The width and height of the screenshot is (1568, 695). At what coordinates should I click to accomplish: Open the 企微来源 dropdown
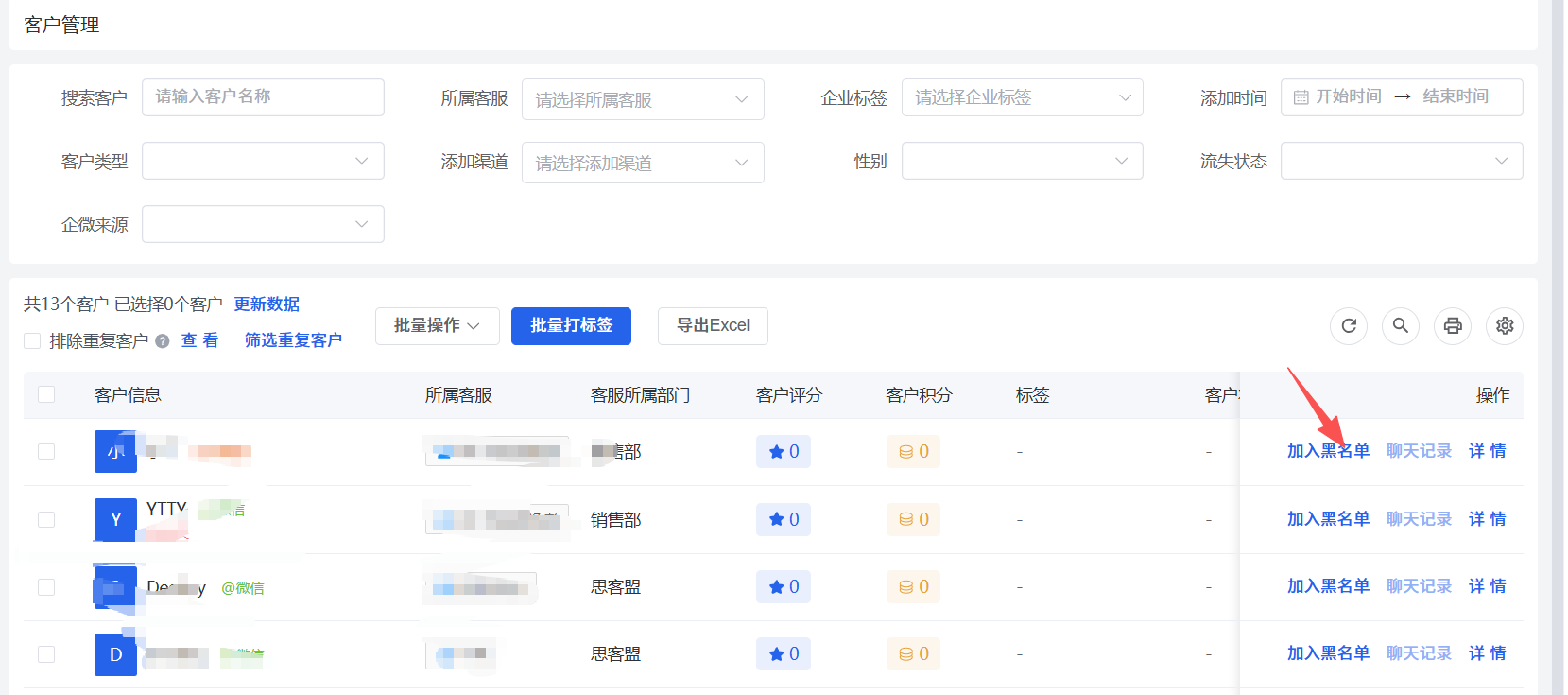(x=263, y=224)
